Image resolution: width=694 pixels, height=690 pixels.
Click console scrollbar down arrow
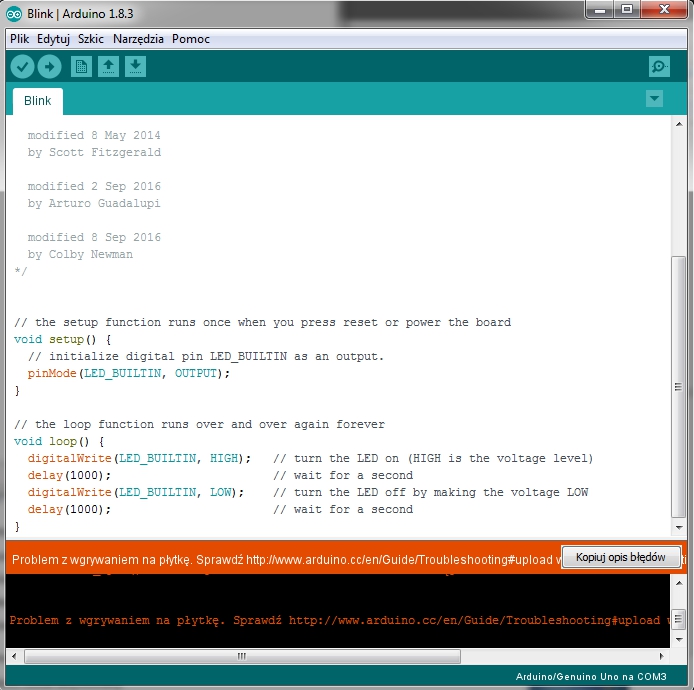pyautogui.click(x=679, y=640)
